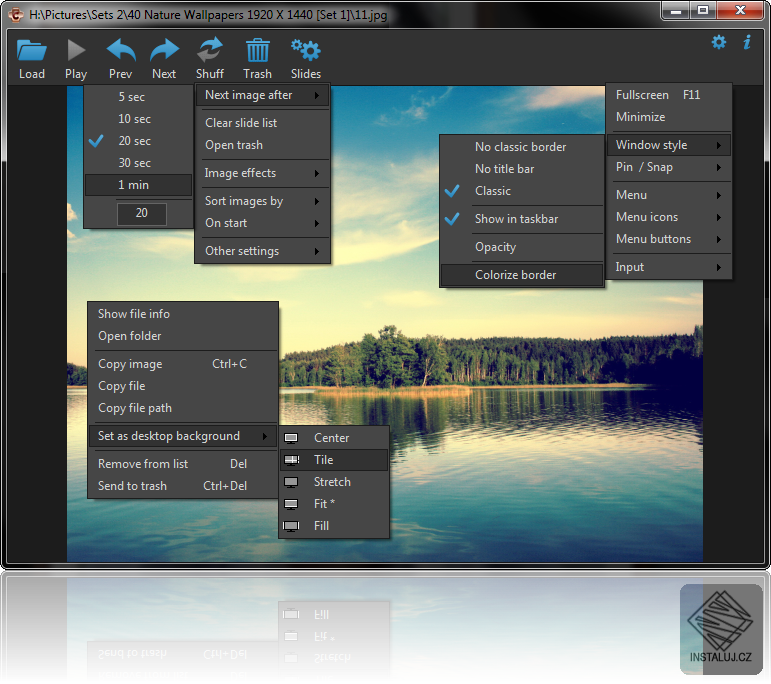Select Fullscreen F11 menu item
The width and height of the screenshot is (771, 684).
pos(669,95)
